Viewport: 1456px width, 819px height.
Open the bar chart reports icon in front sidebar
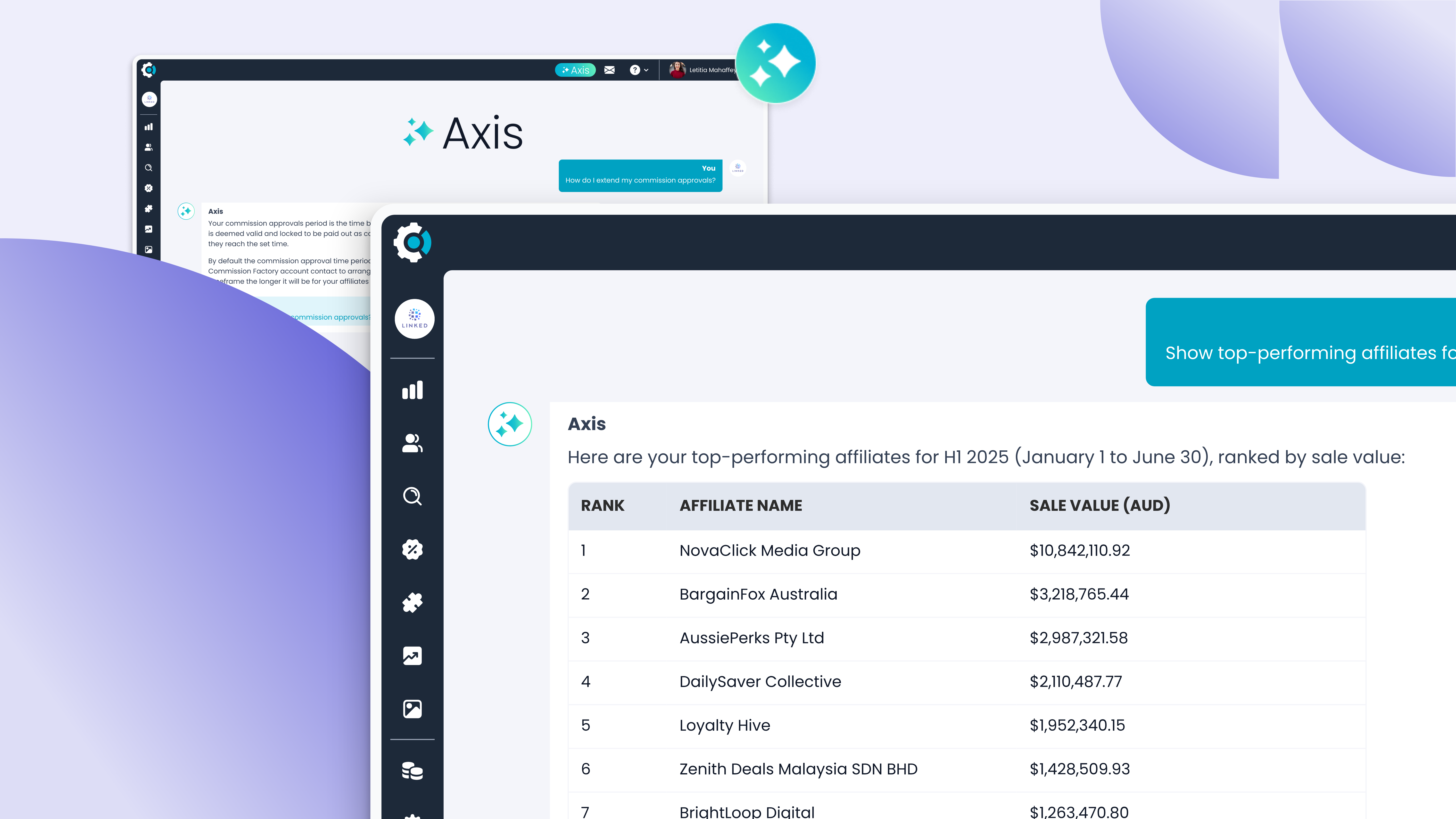(x=413, y=390)
